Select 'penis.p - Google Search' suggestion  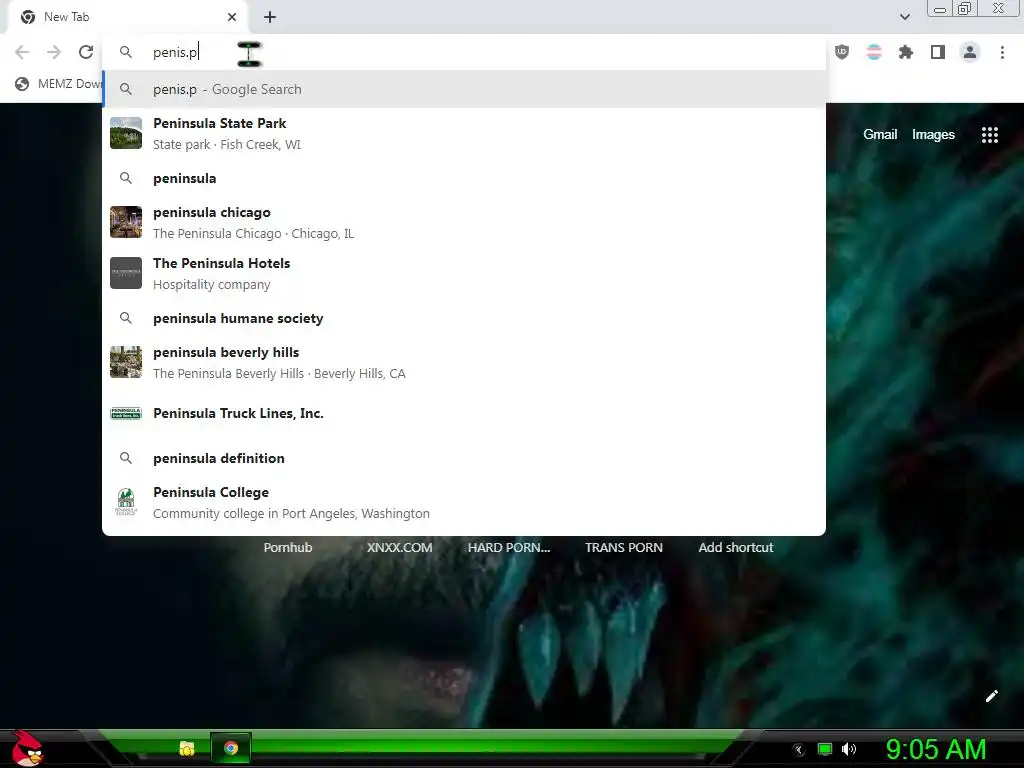click(x=464, y=89)
